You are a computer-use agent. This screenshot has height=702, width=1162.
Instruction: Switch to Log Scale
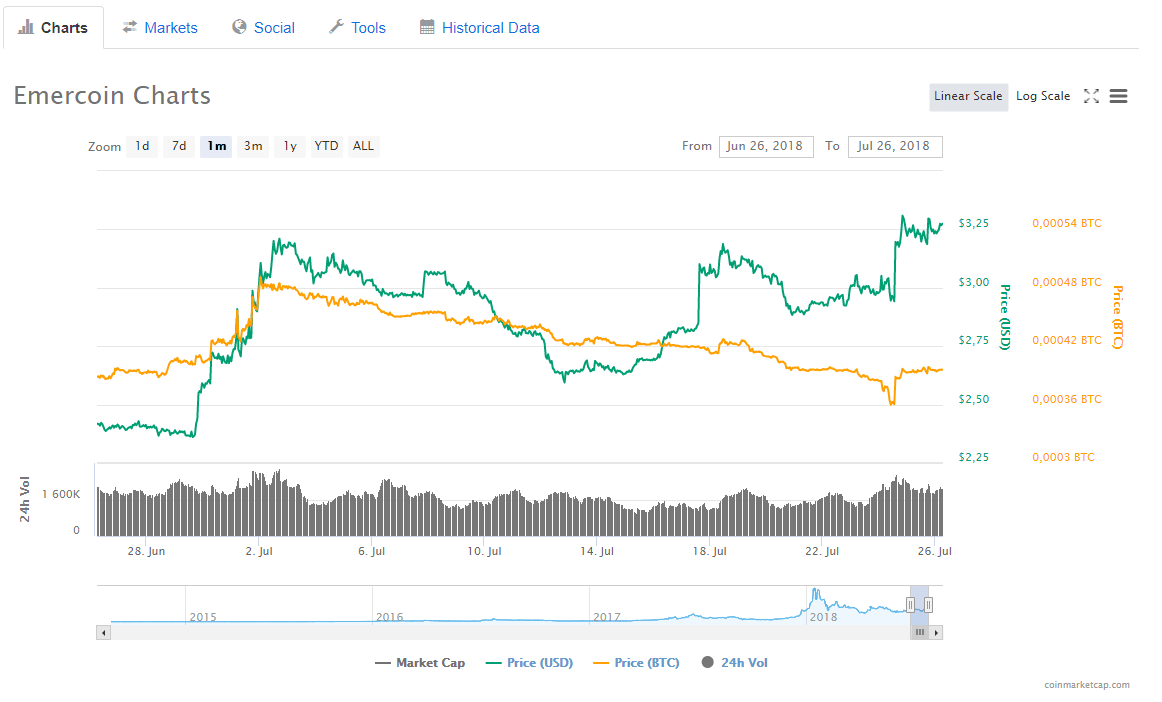coord(1043,96)
